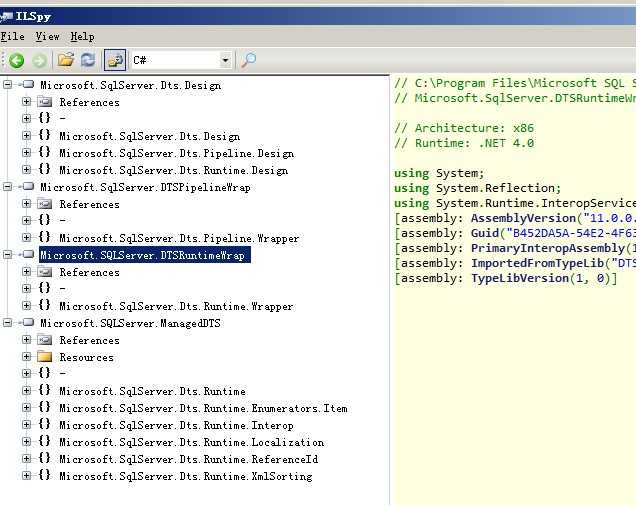
Task: Click the Reload assemblies icon
Action: click(88, 60)
